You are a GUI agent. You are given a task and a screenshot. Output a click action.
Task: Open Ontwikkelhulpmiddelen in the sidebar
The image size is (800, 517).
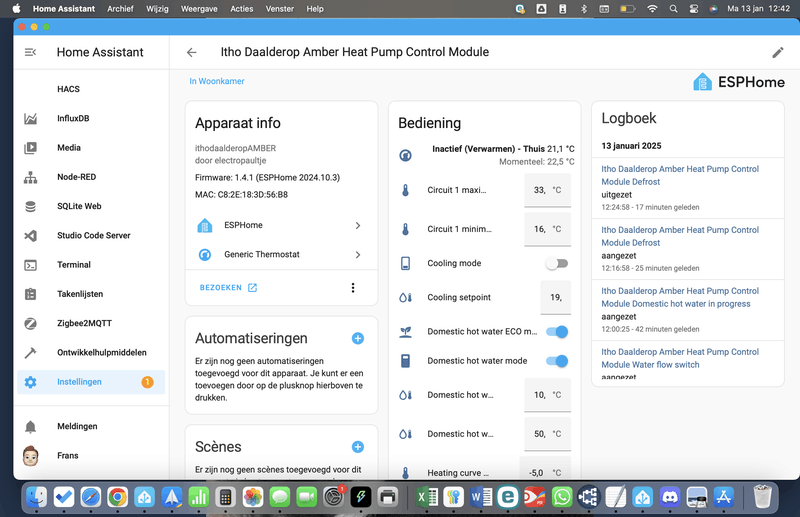click(x=91, y=353)
